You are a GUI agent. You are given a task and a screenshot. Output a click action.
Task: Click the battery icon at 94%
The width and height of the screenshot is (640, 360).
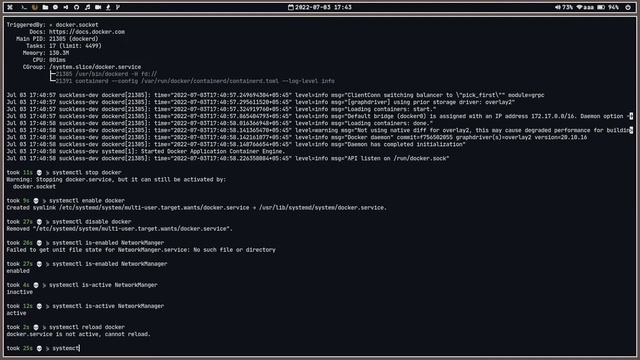pyautogui.click(x=601, y=7)
